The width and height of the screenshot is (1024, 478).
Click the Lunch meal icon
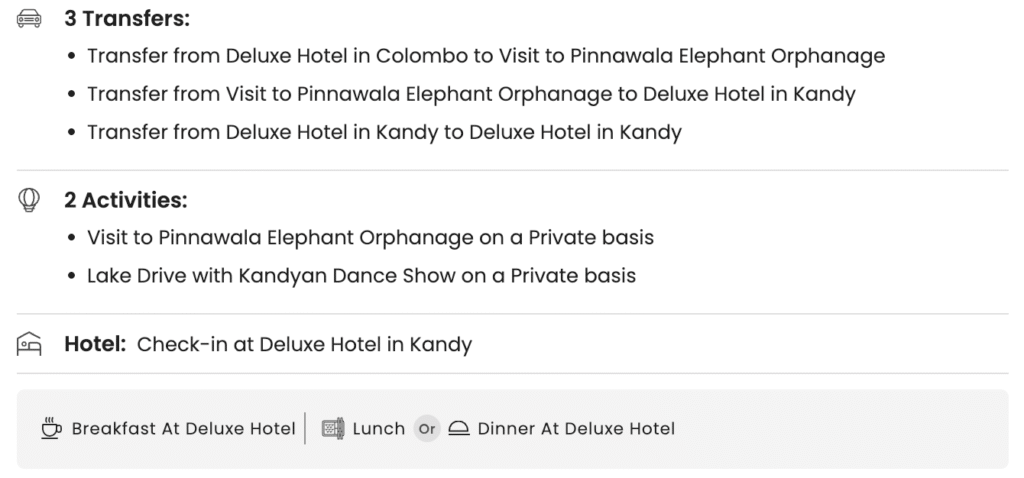point(332,429)
